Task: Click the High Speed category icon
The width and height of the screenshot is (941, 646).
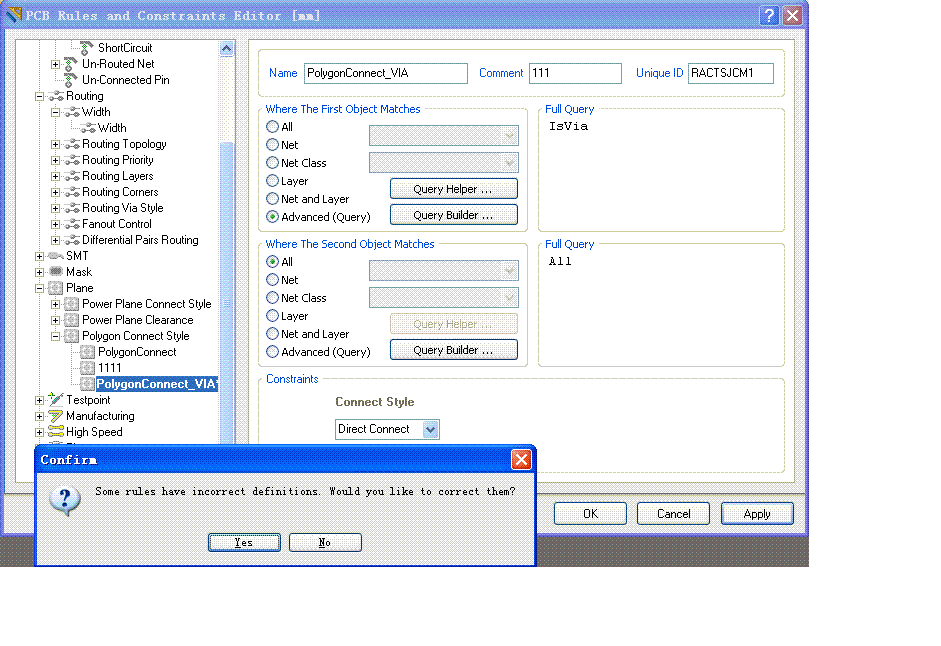Action: pos(56,432)
